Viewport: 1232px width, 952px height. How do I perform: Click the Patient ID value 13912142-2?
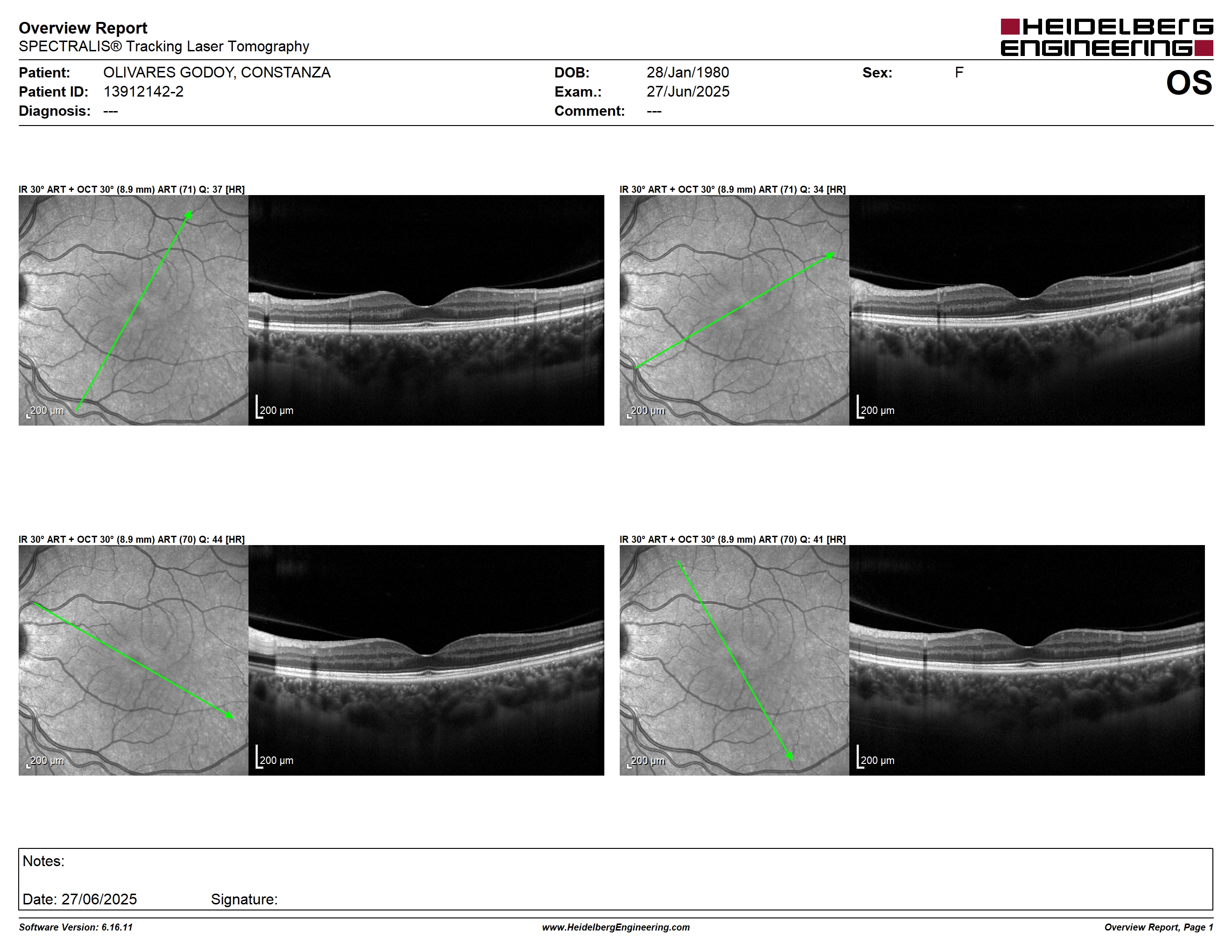[x=143, y=91]
